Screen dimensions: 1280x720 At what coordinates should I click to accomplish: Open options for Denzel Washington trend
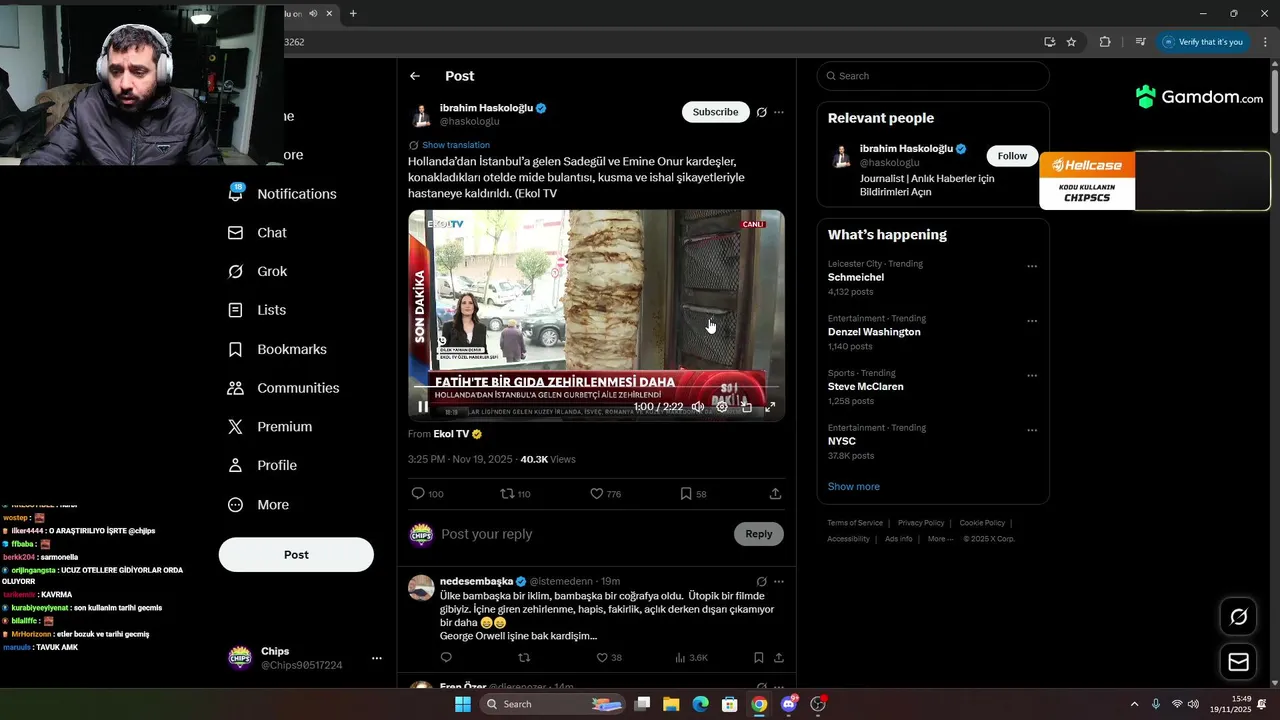(1032, 322)
